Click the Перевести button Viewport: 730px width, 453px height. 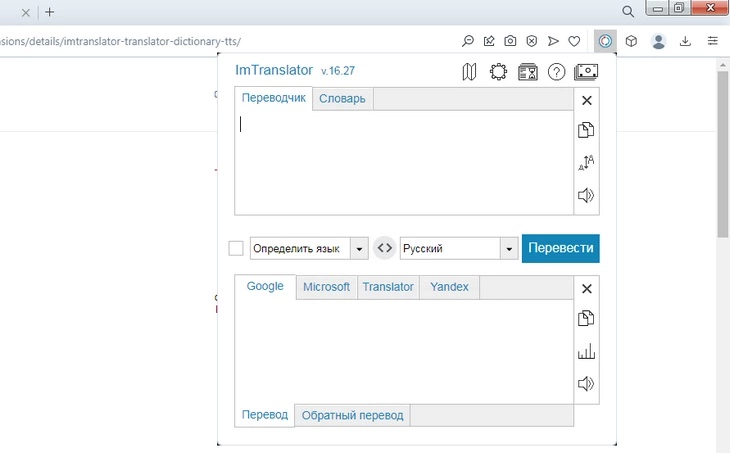[x=561, y=248]
